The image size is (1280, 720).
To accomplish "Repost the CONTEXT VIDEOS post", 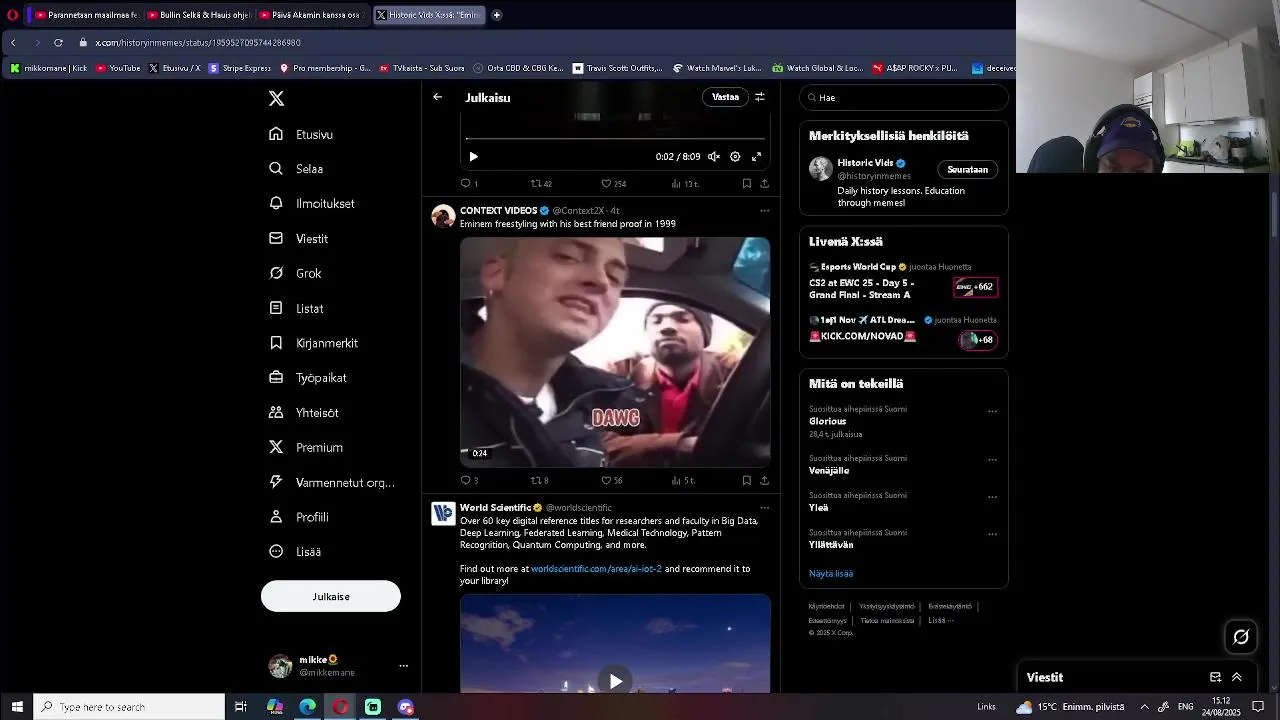I will 540,481.
